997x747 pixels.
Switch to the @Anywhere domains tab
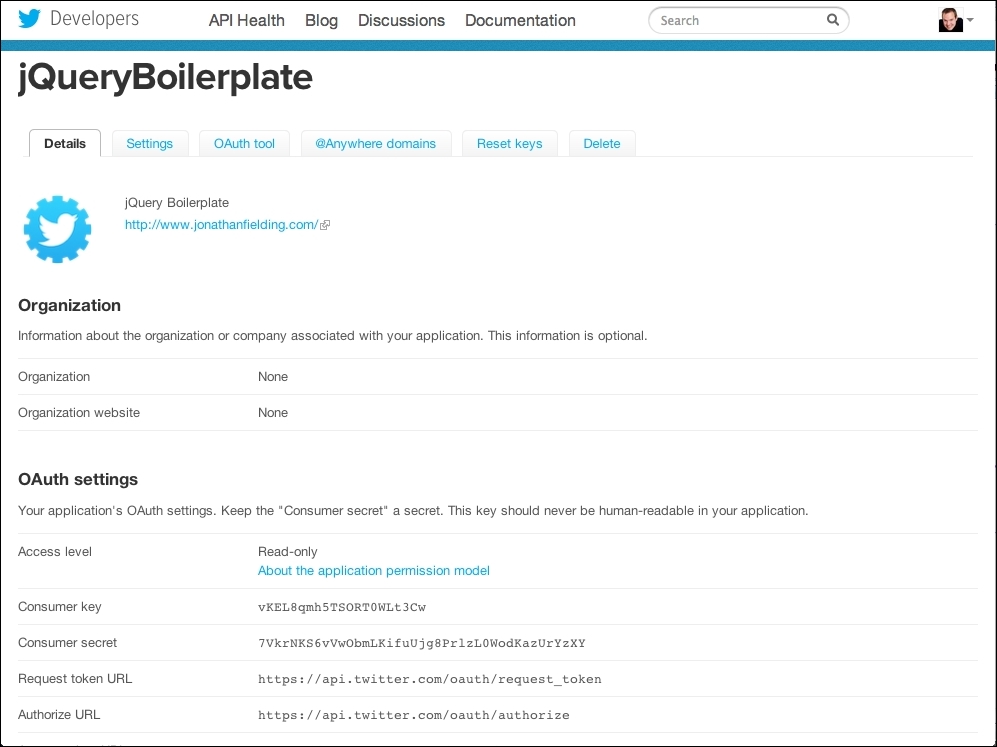376,143
